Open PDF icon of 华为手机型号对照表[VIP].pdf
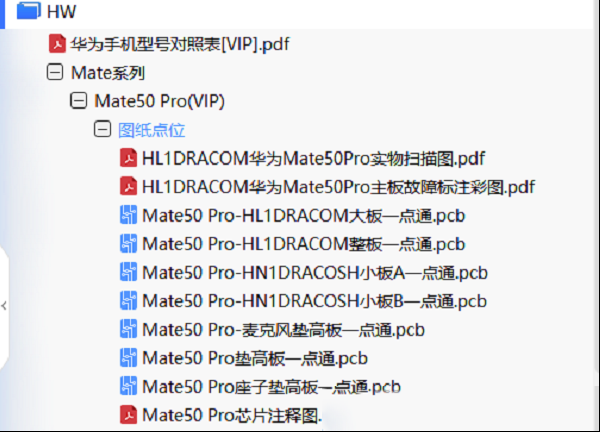Screen dimensions: 600x432 tap(57, 44)
